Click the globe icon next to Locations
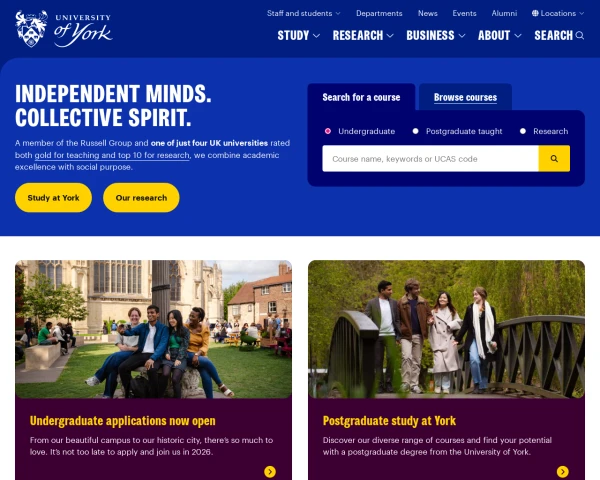 [x=535, y=13]
